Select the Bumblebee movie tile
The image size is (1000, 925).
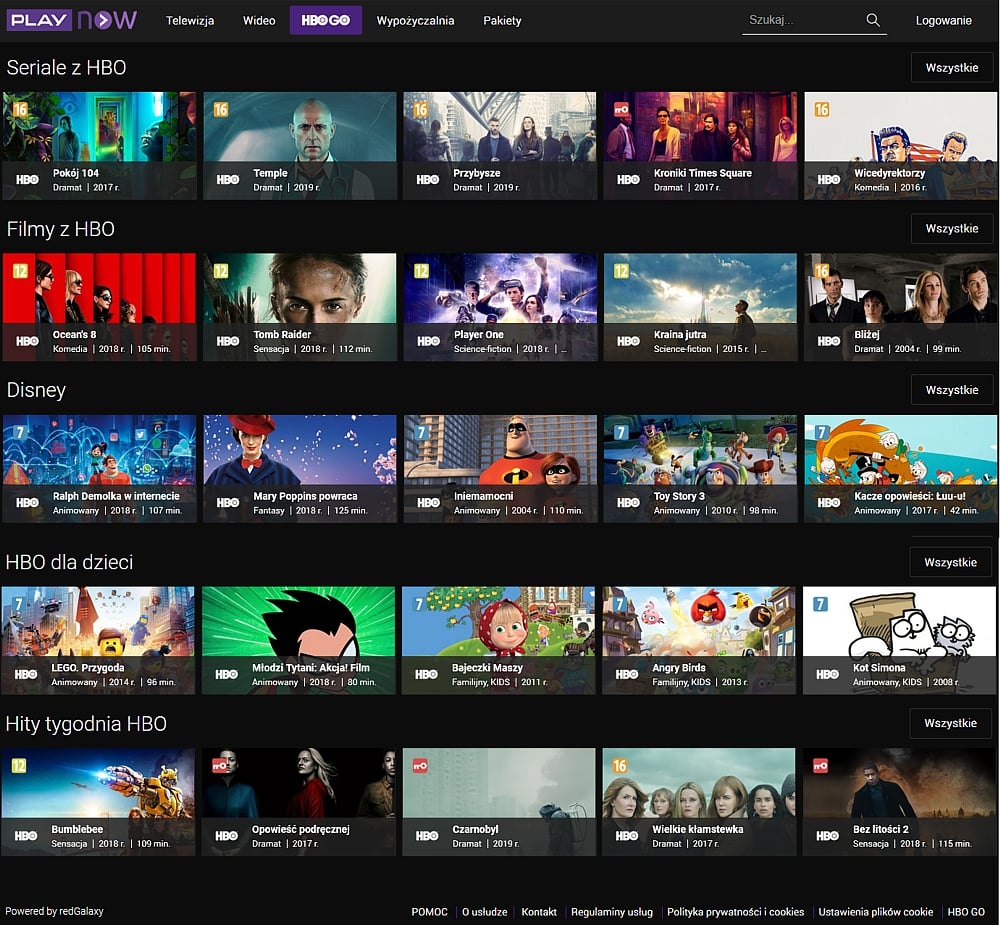[98, 801]
